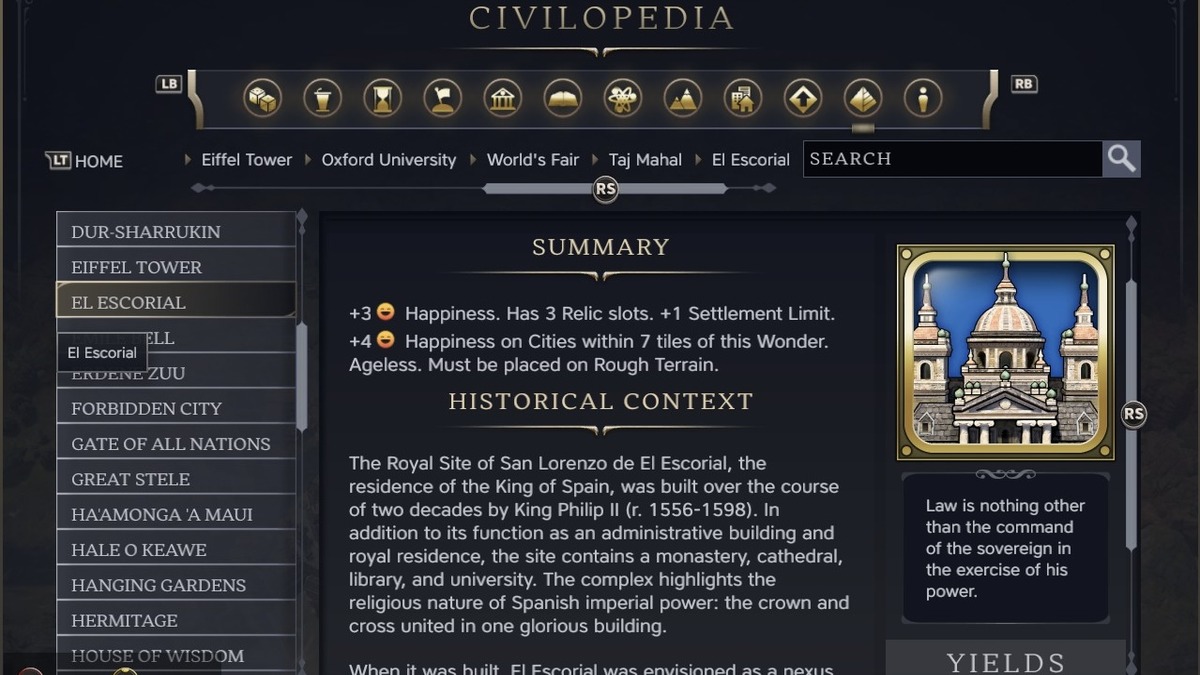This screenshot has width=1200, height=675.
Task: Click the El Escorial wonder image
Action: (1006, 352)
